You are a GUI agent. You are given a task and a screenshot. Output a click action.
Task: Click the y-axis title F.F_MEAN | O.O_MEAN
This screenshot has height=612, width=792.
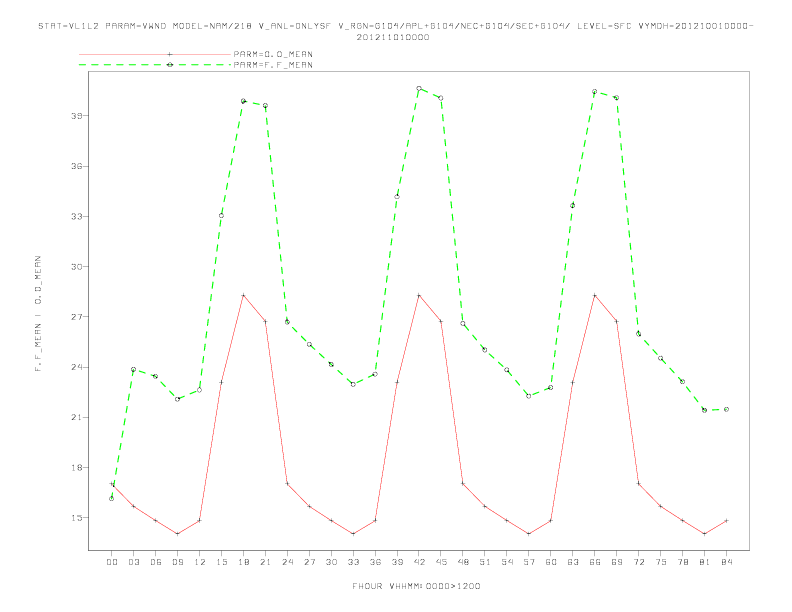click(x=38, y=314)
